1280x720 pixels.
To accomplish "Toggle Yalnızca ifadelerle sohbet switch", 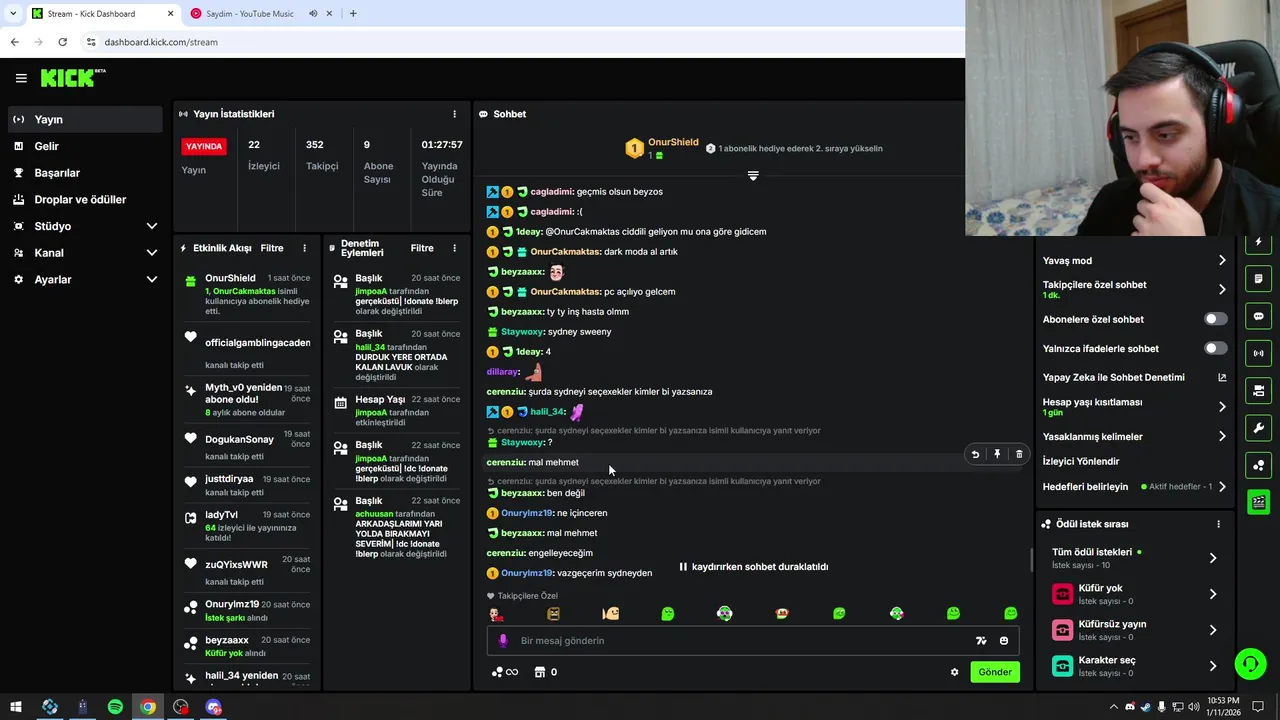I will pyautogui.click(x=1215, y=348).
